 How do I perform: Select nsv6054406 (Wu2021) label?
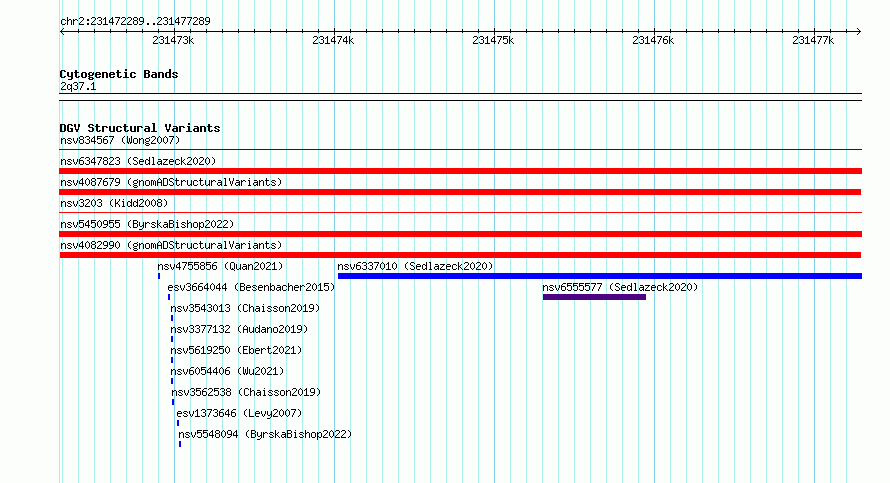(227, 371)
